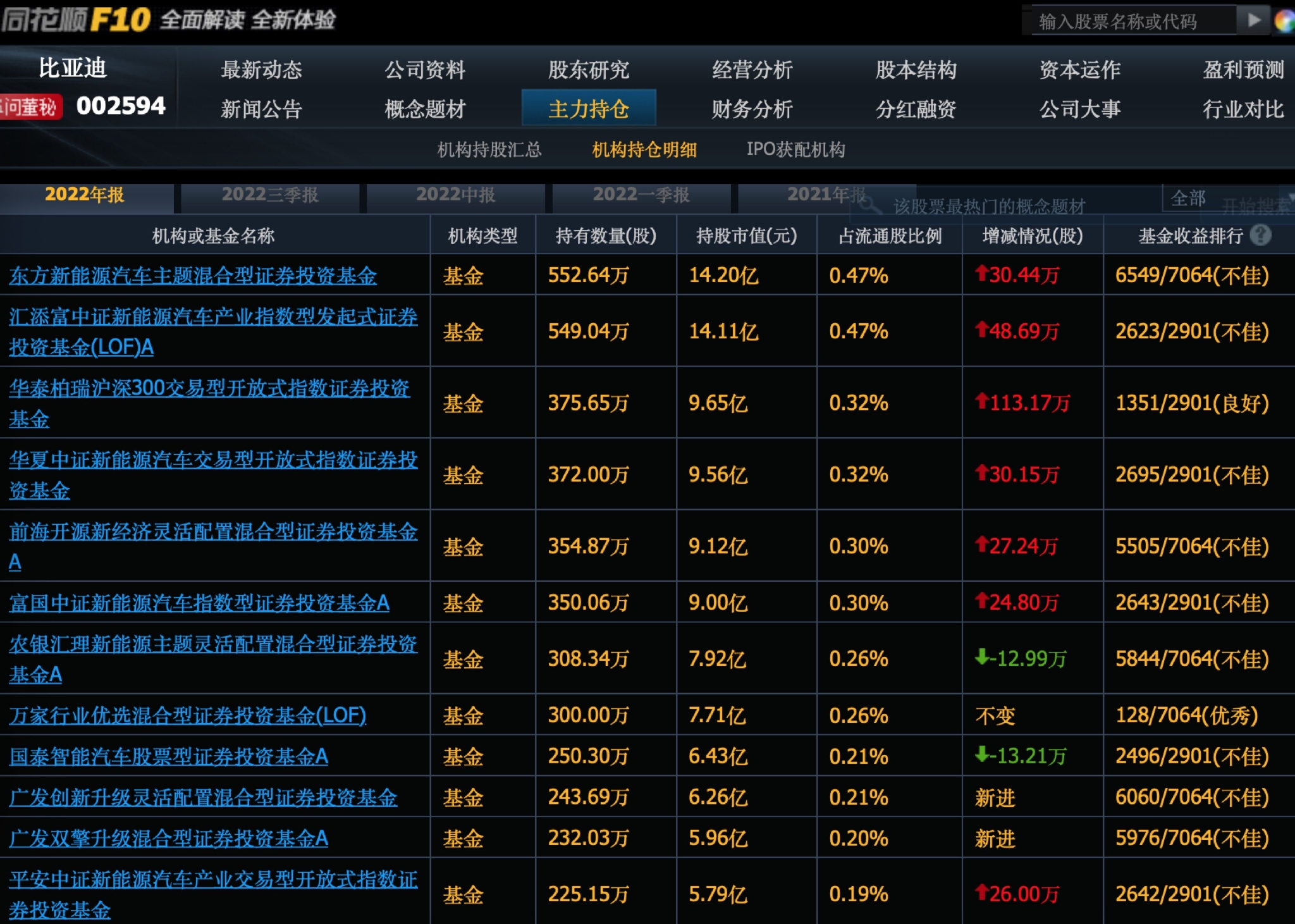1295x924 pixels.
Task: Open the 东方新能源汽车主题混合型证券投资基金 link
Action: tap(193, 275)
